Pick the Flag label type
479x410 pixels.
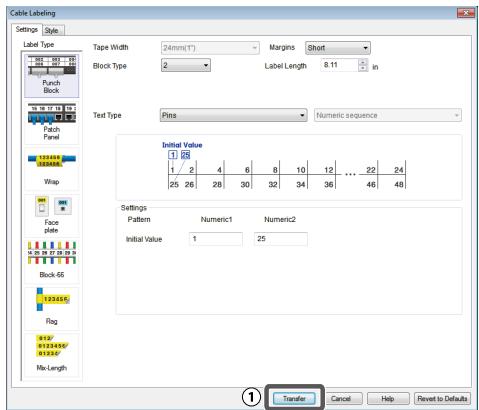pos(51,308)
